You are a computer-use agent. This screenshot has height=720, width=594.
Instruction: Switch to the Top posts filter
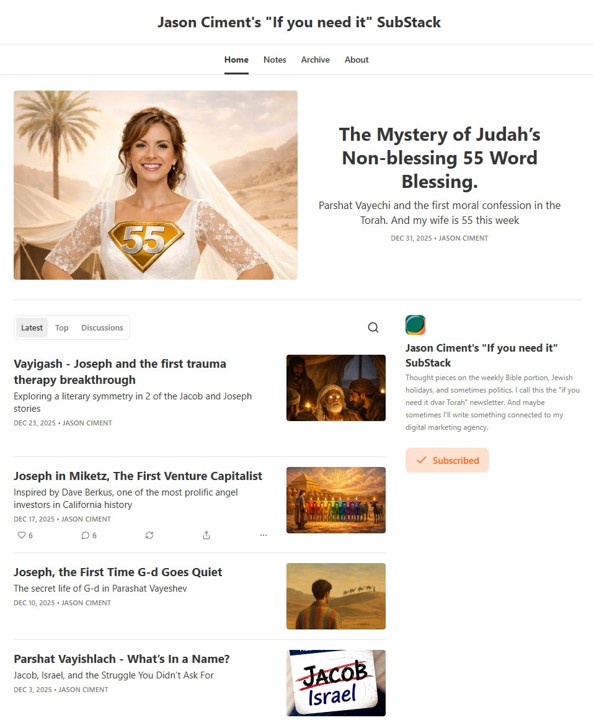(62, 327)
